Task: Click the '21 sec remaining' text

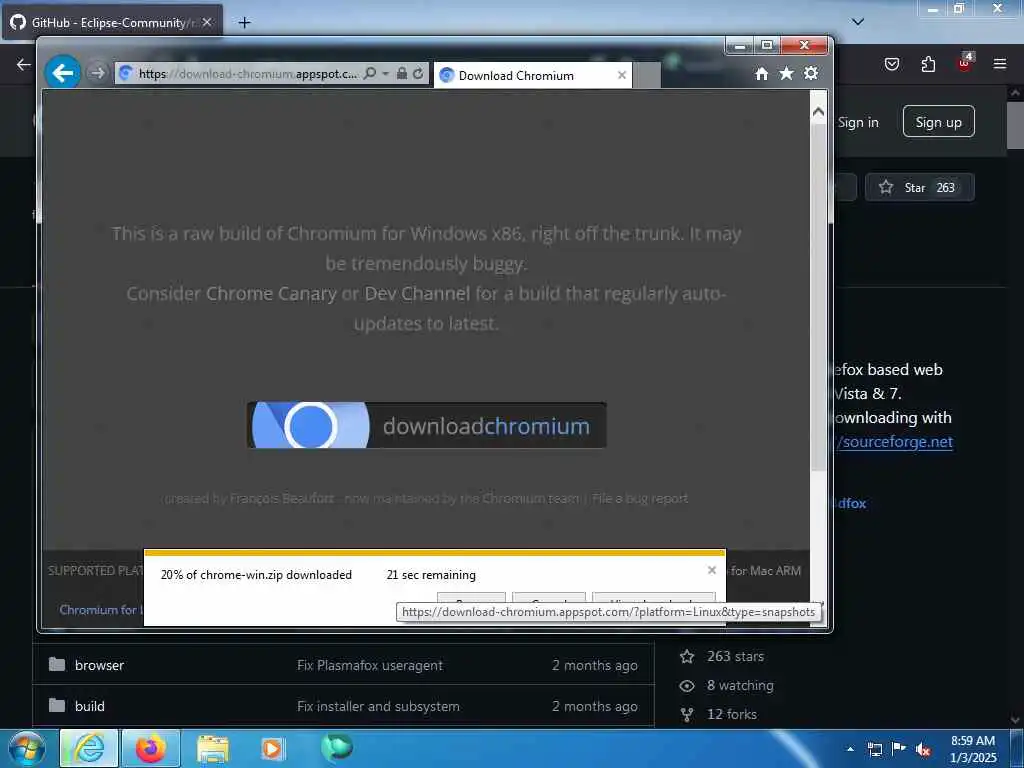Action: 431,575
